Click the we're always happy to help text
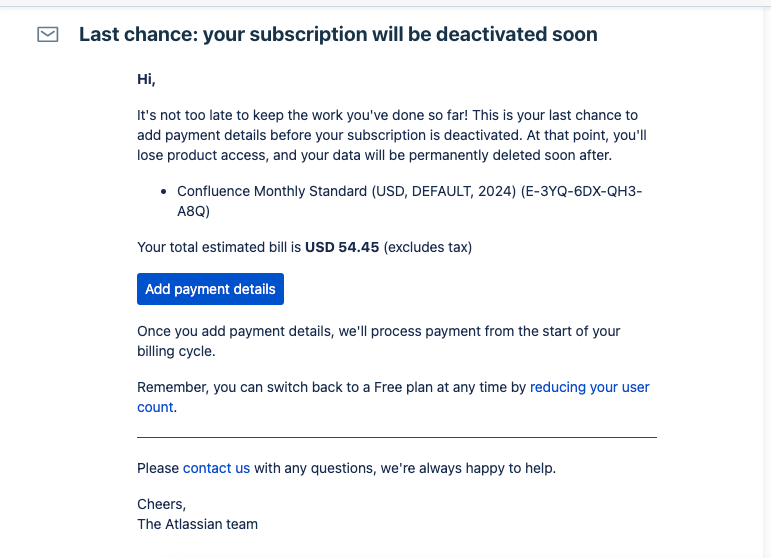This screenshot has width=771, height=558. click(x=468, y=468)
